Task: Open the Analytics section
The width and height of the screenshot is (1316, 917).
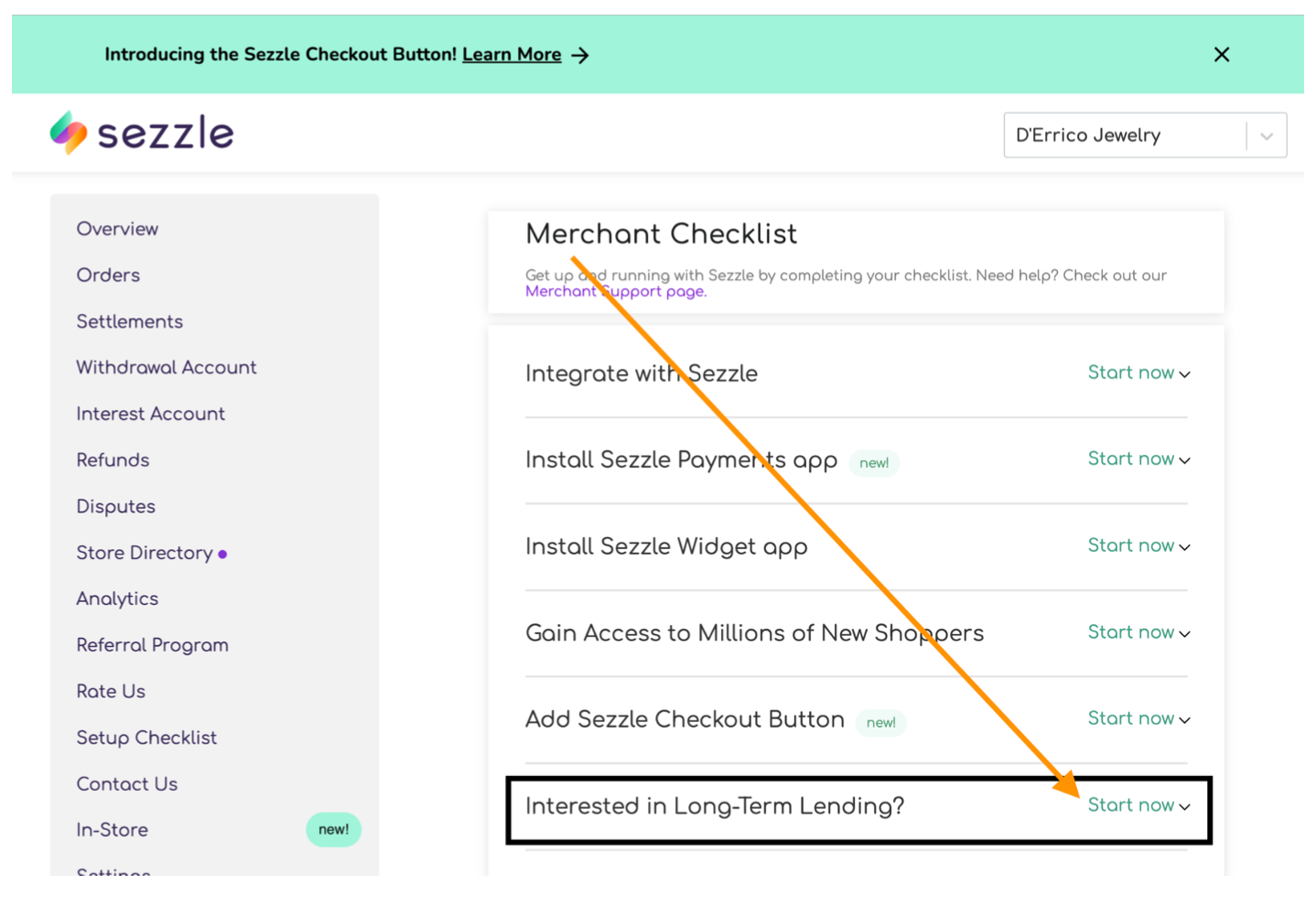Action: (x=117, y=599)
